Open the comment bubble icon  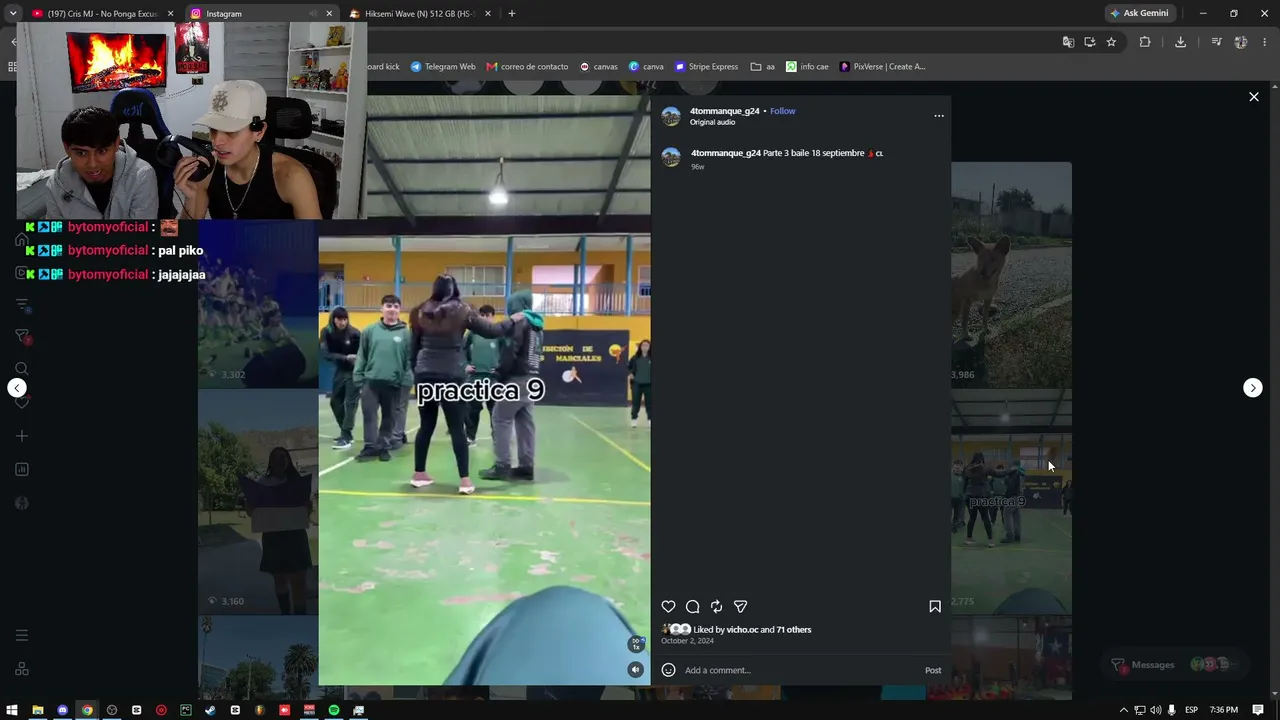692,606
